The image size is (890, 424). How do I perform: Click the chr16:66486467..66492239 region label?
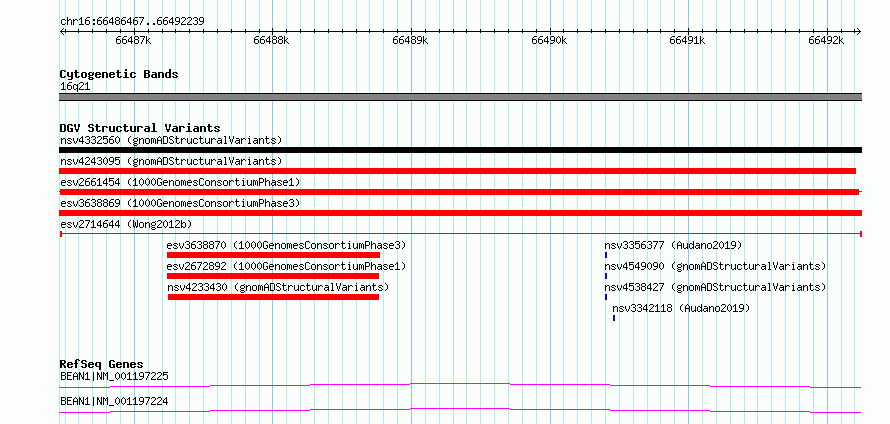pyautogui.click(x=132, y=22)
